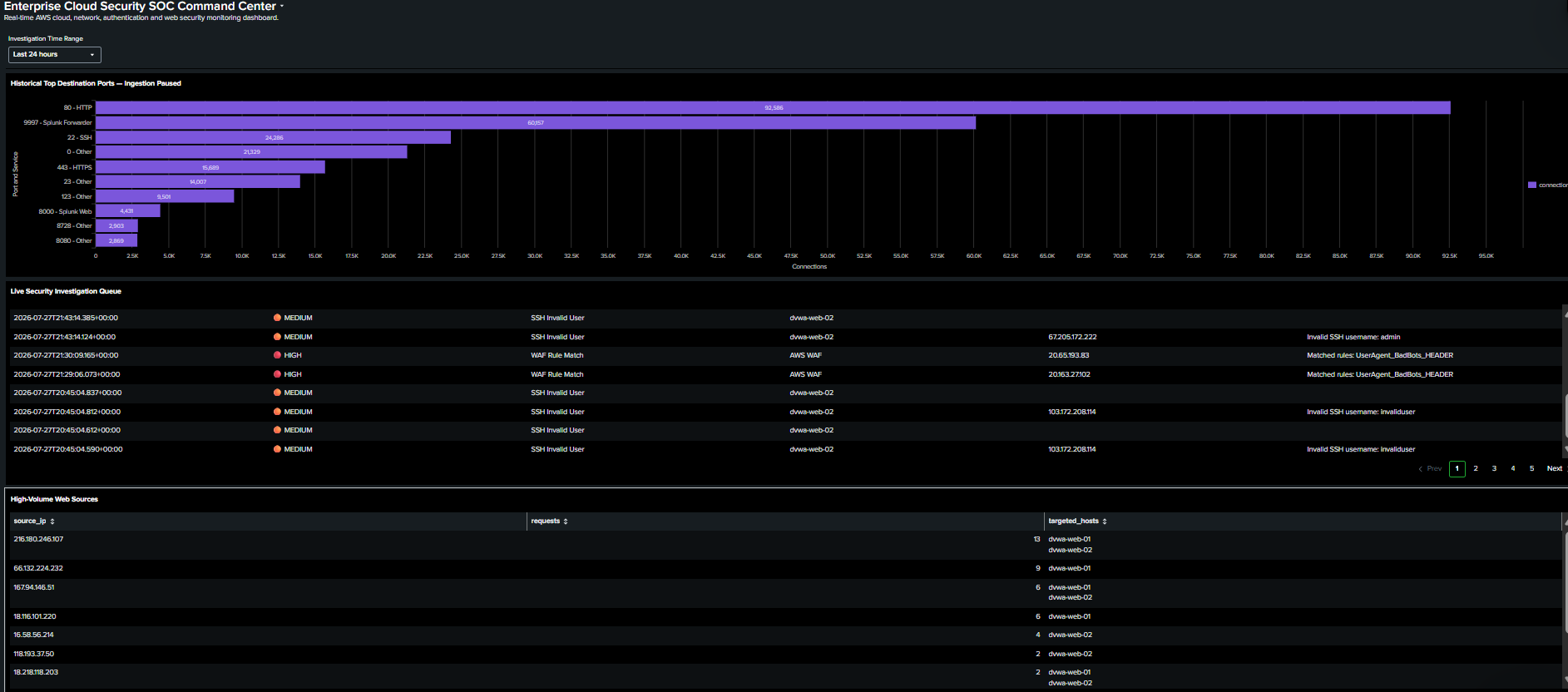Screen dimensions: 1568x692
Task: Click the 8728 - Other bar
Action: [x=116, y=226]
